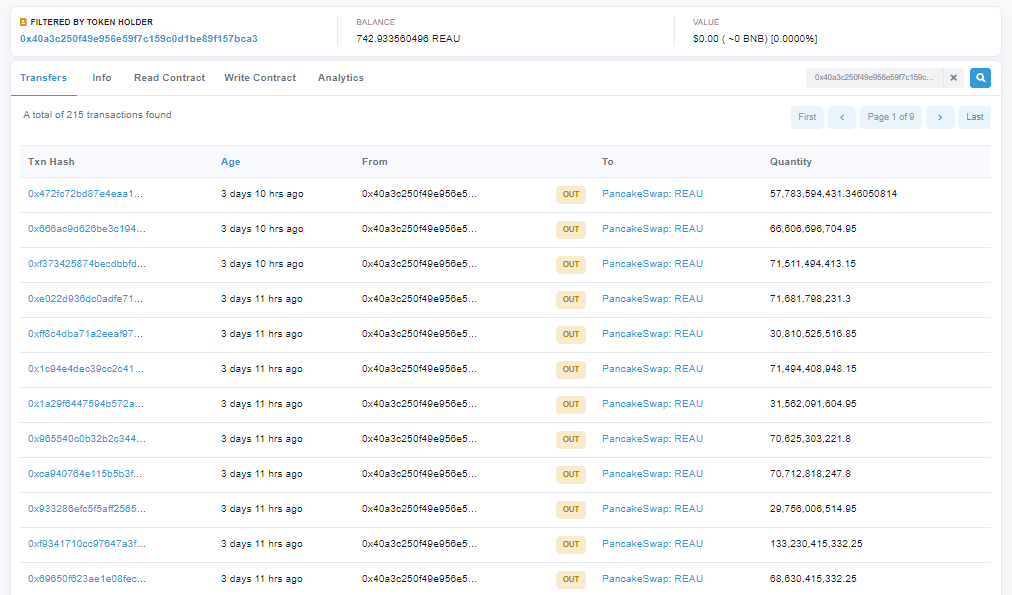Go to next page using right chevron

tap(940, 117)
